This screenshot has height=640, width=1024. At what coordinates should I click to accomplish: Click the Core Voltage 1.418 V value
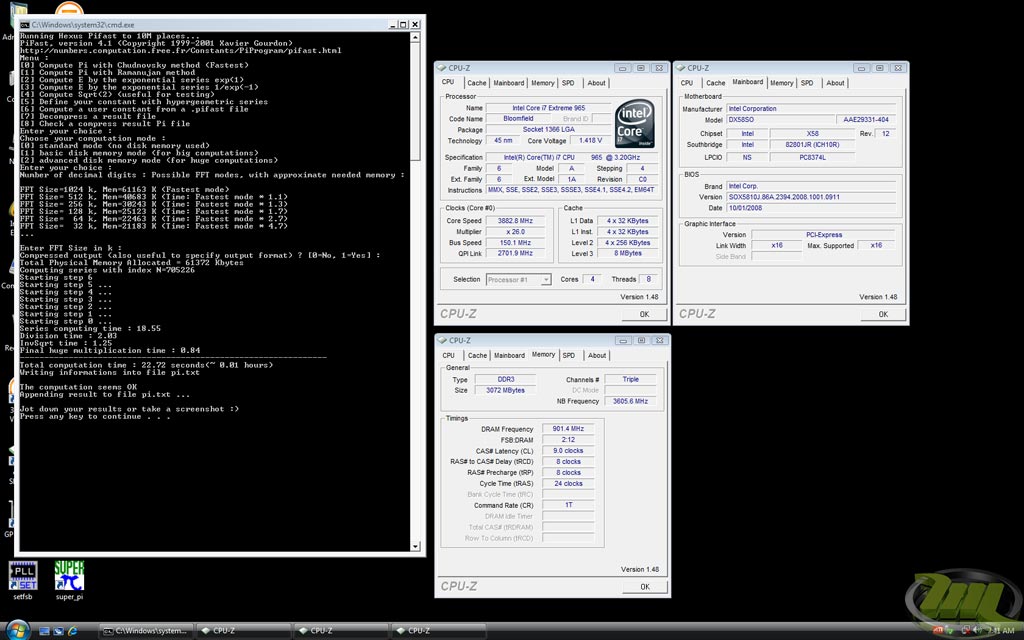pyautogui.click(x=591, y=140)
